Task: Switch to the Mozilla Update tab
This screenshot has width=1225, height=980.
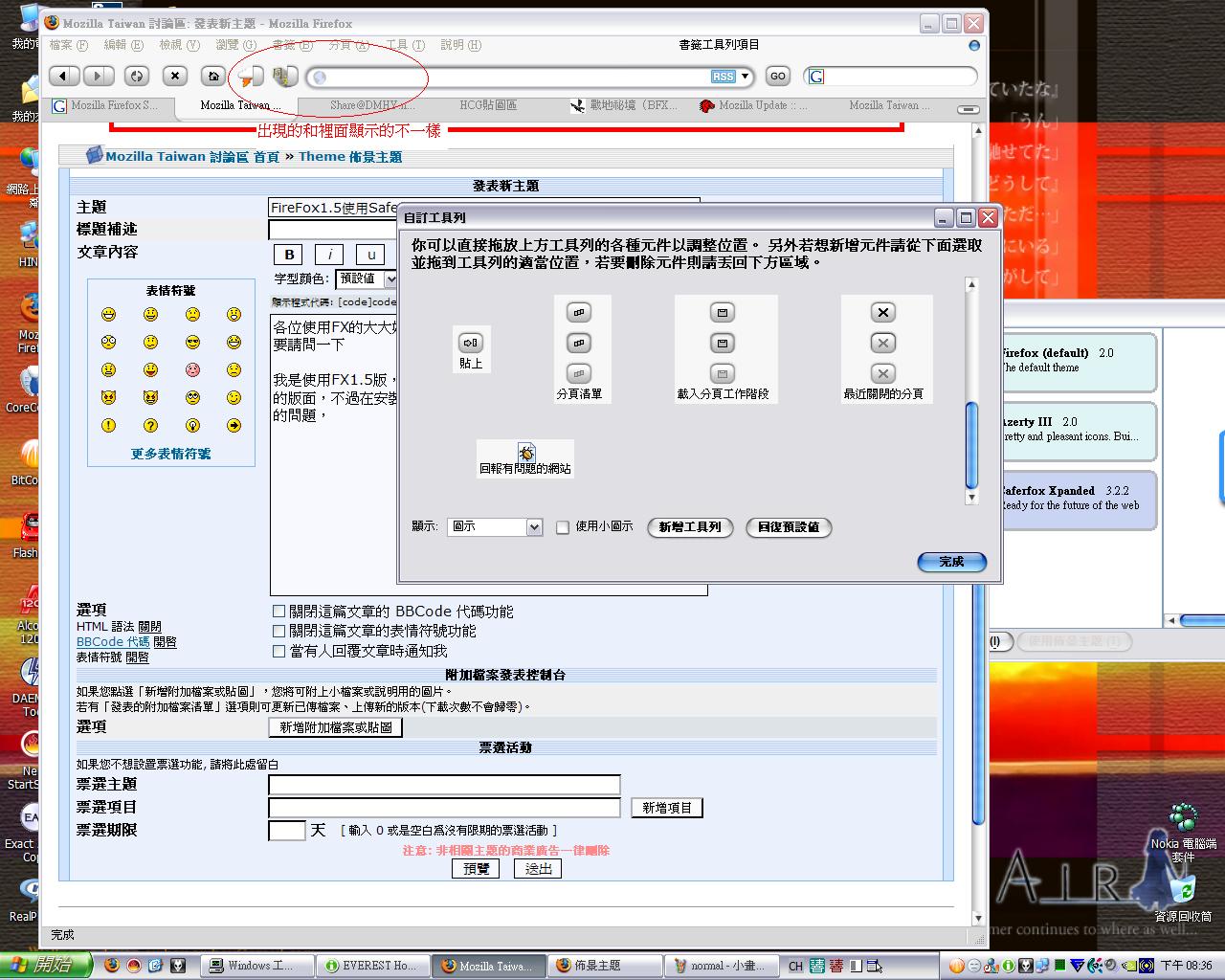Action: pos(752,105)
